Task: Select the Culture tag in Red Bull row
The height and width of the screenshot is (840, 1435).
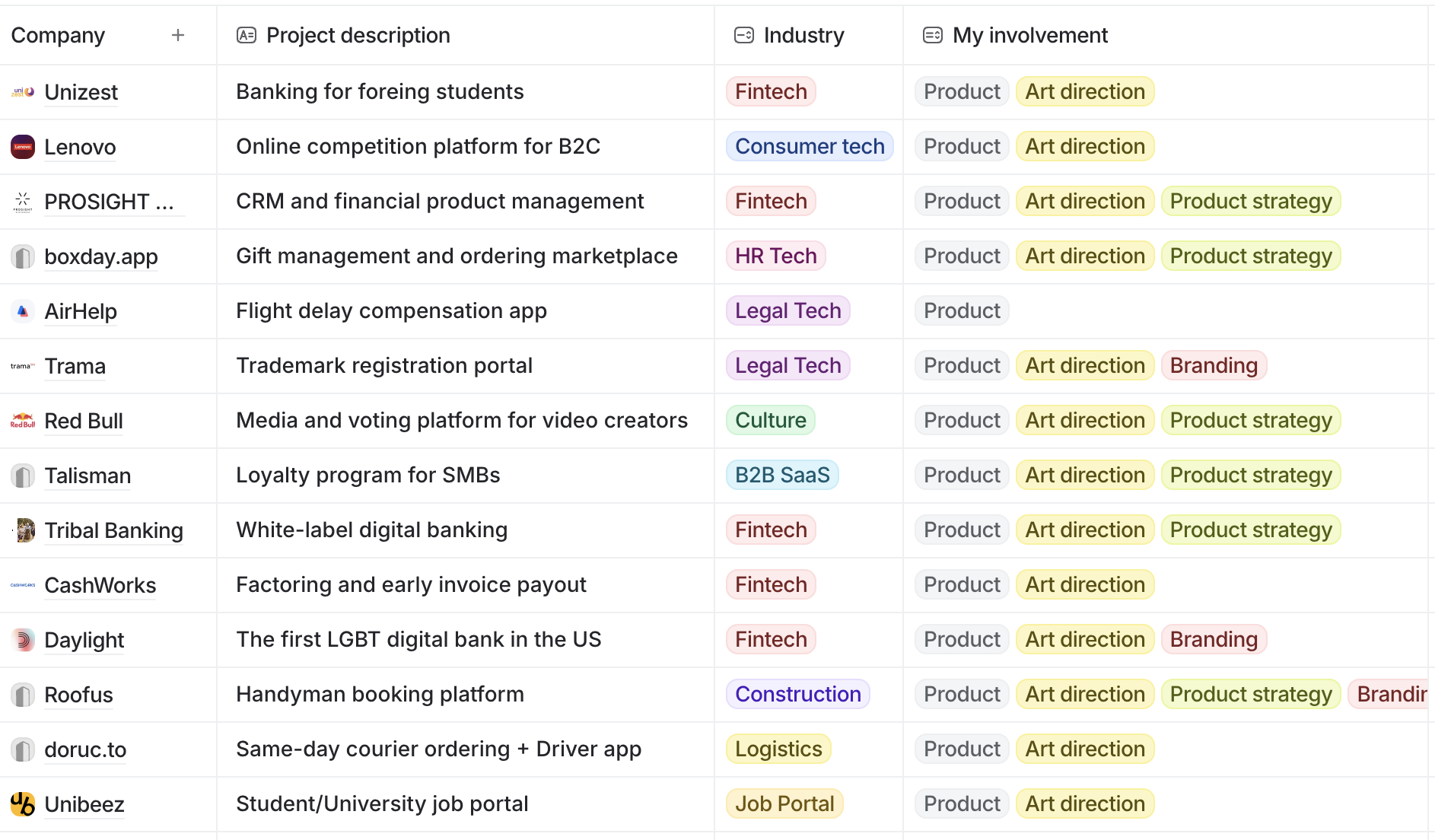Action: [770, 420]
